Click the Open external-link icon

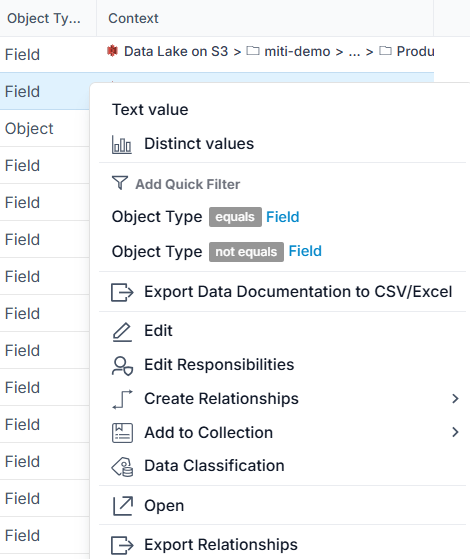tap(123, 506)
